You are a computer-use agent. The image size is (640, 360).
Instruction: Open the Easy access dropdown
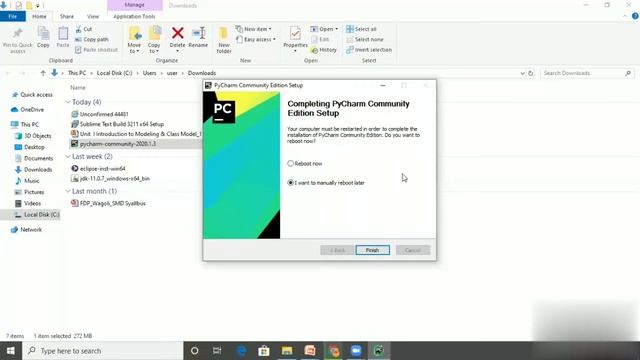[256, 39]
